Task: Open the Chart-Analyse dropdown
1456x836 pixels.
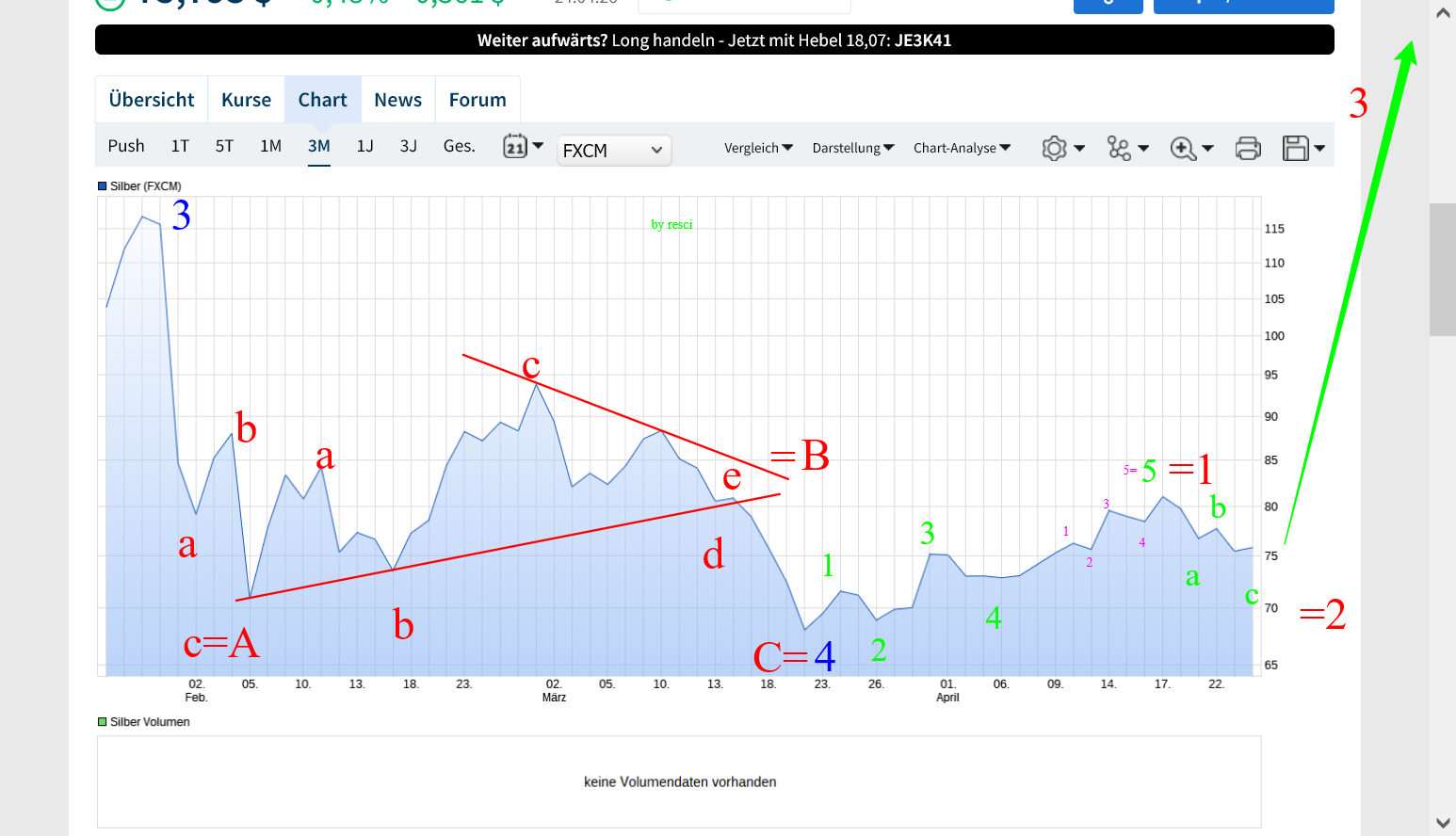Action: click(x=962, y=148)
